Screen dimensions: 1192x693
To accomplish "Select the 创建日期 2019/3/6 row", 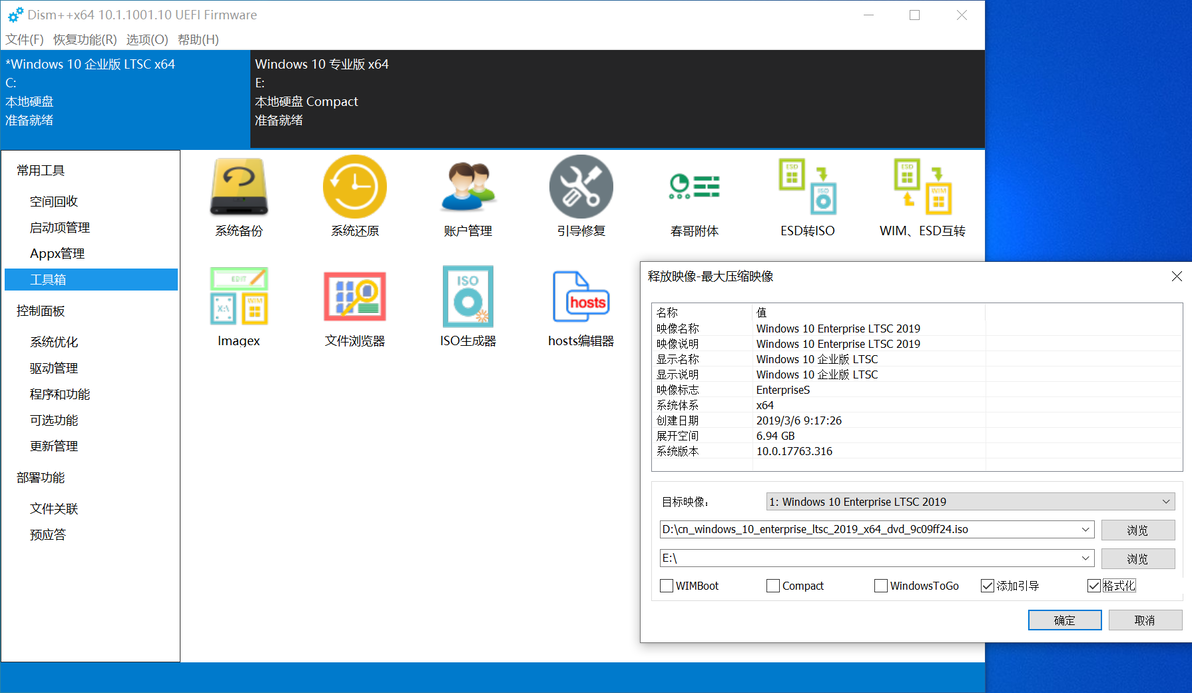I will click(x=916, y=420).
